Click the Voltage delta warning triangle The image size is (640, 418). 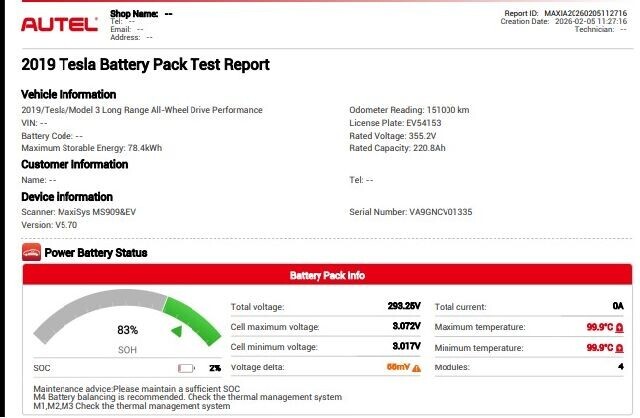tap(416, 368)
